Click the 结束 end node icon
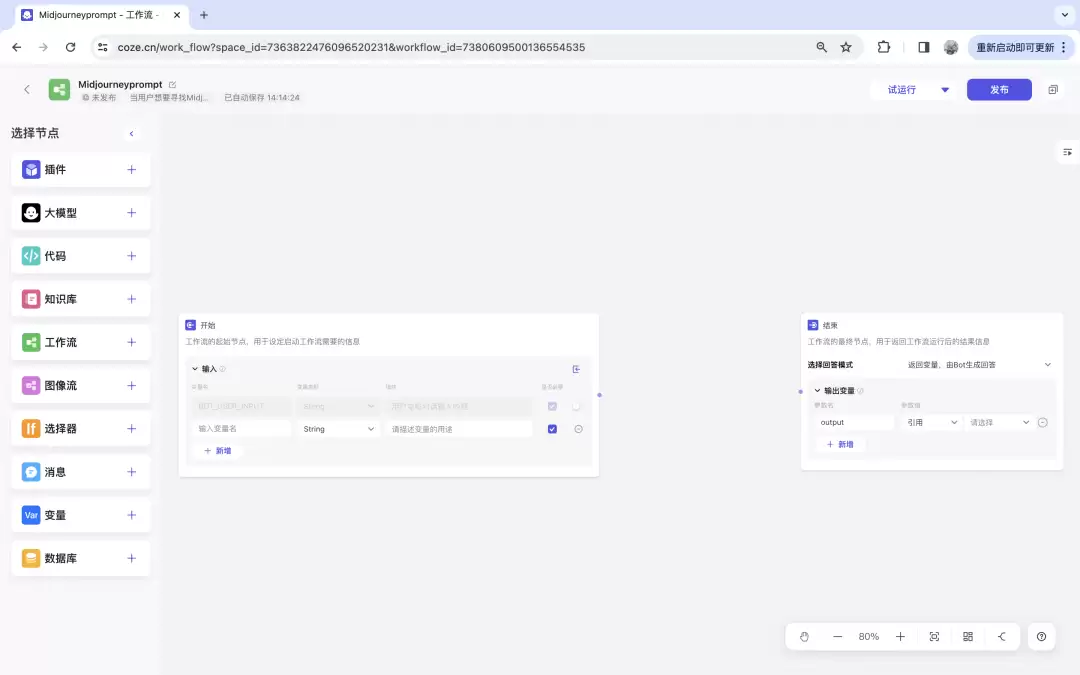Viewport: 1080px width, 675px height. [x=813, y=325]
